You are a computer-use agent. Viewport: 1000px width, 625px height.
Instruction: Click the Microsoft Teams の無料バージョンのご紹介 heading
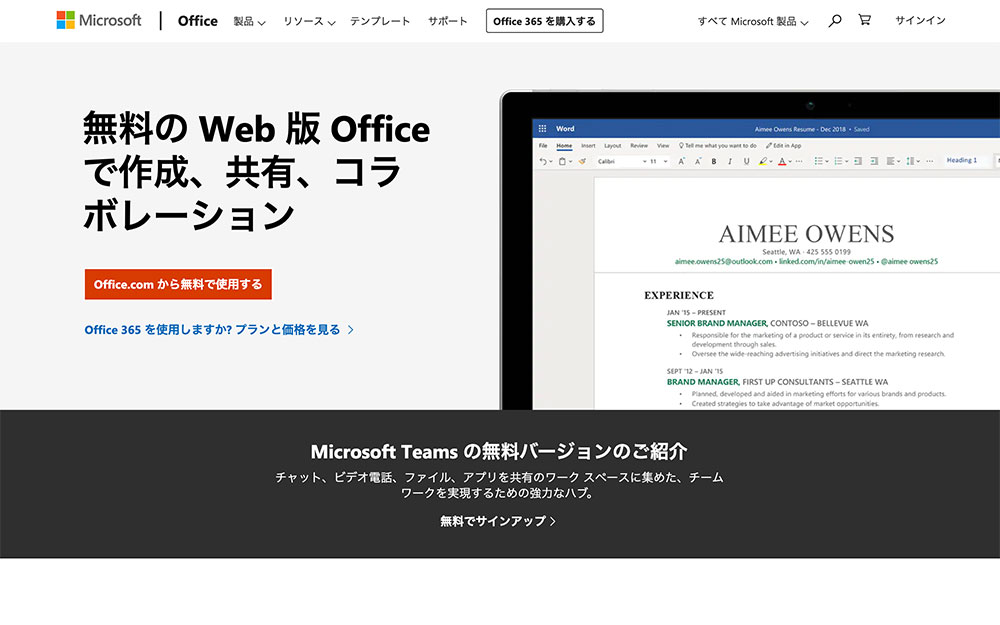pyautogui.click(x=499, y=452)
